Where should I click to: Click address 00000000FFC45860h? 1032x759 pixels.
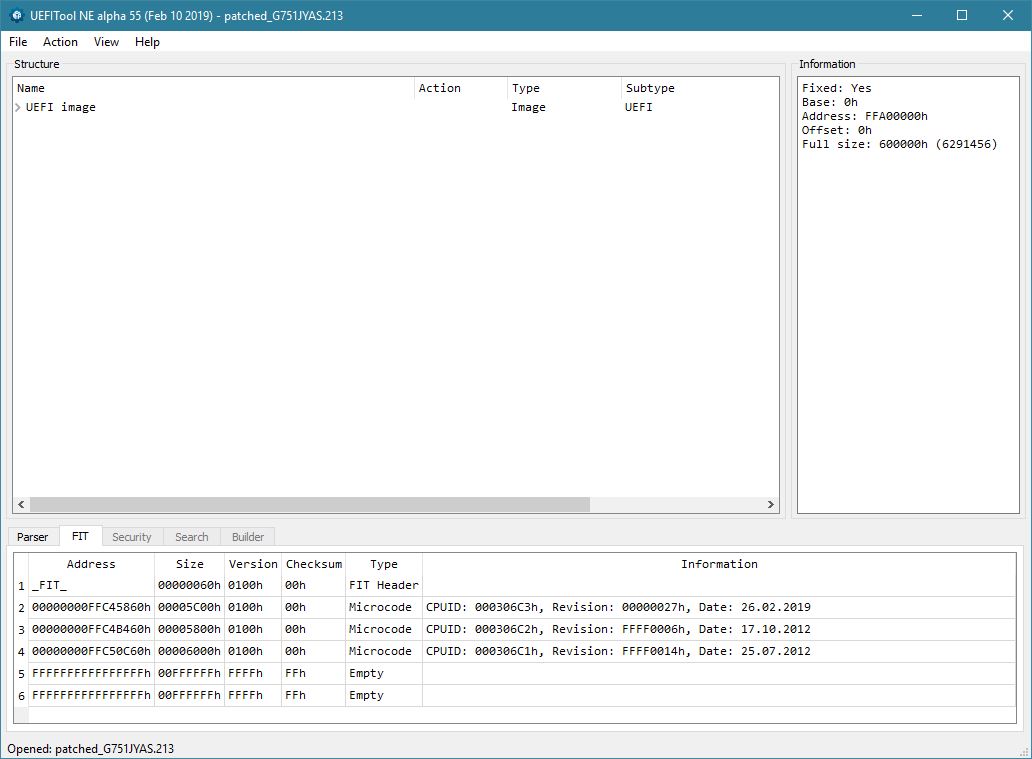(x=91, y=608)
